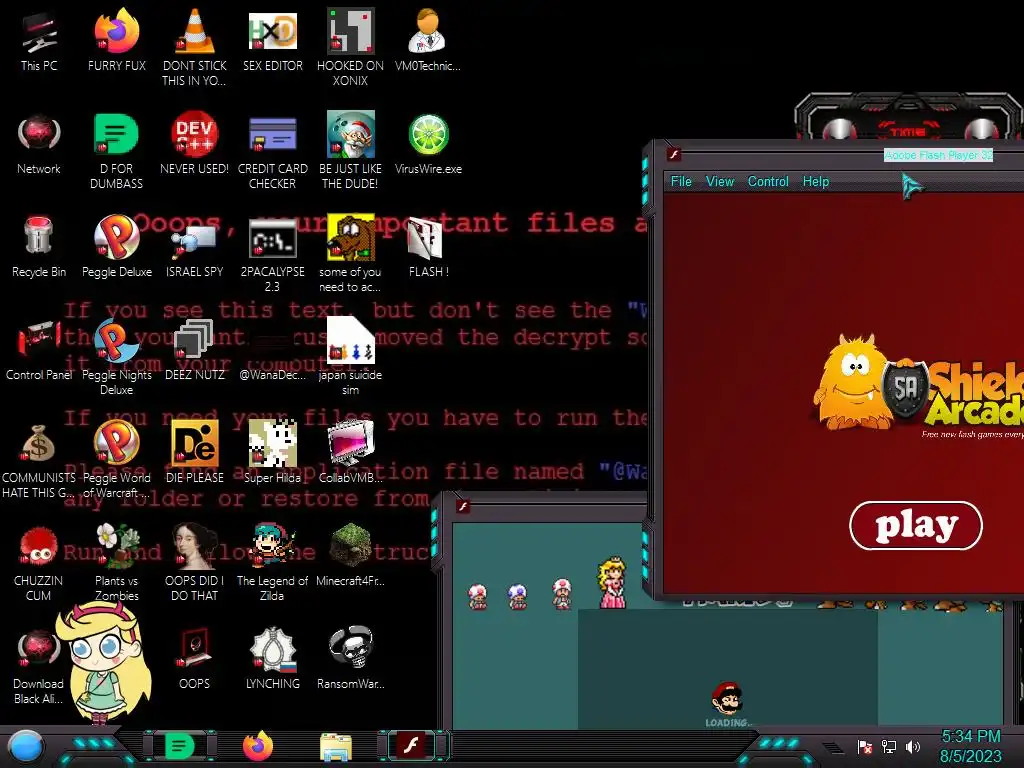1024x768 pixels.
Task: Click the play button in Shiek Arcade
Action: tap(916, 526)
